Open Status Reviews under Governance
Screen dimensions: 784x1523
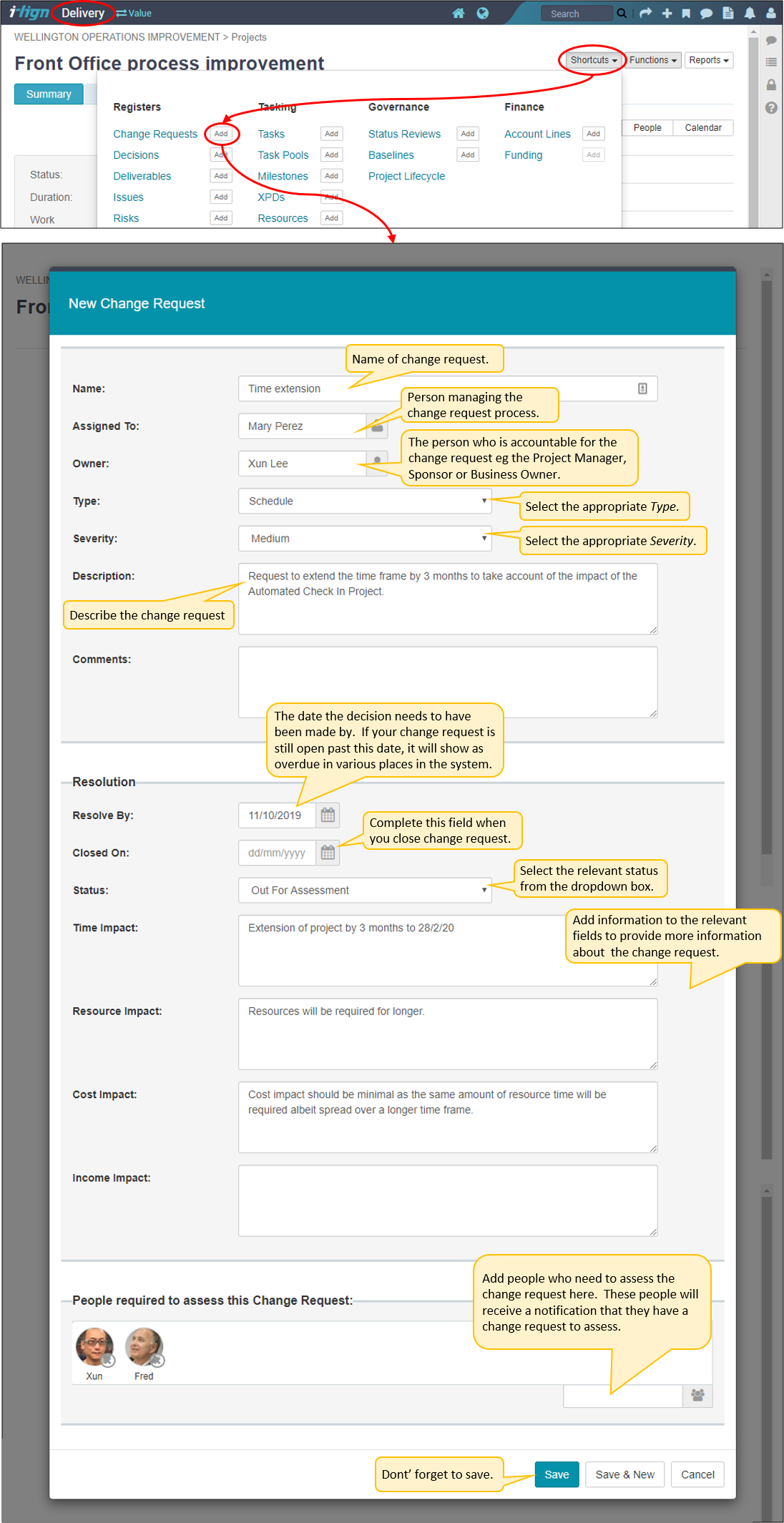(x=405, y=134)
